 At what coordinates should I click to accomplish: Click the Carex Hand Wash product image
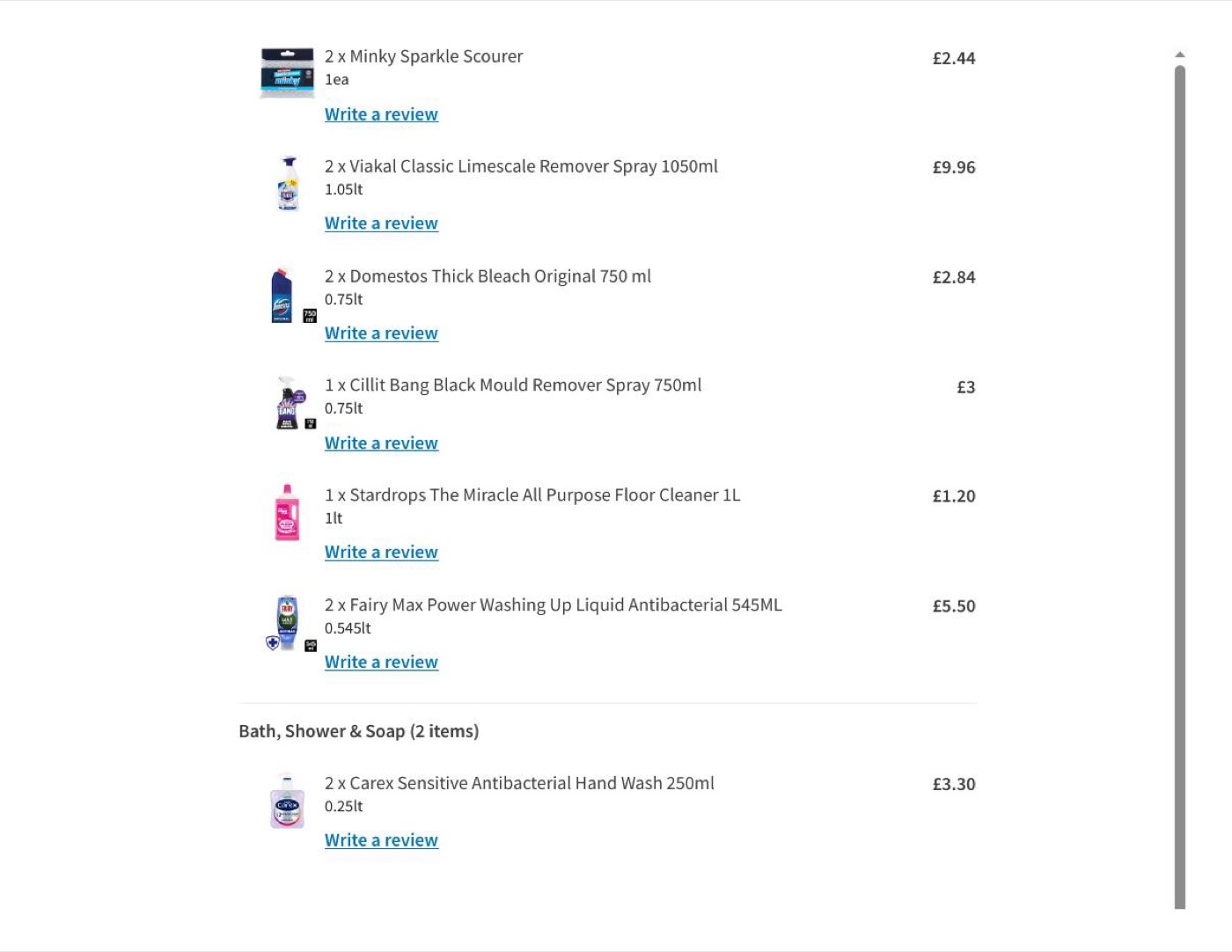(x=287, y=801)
